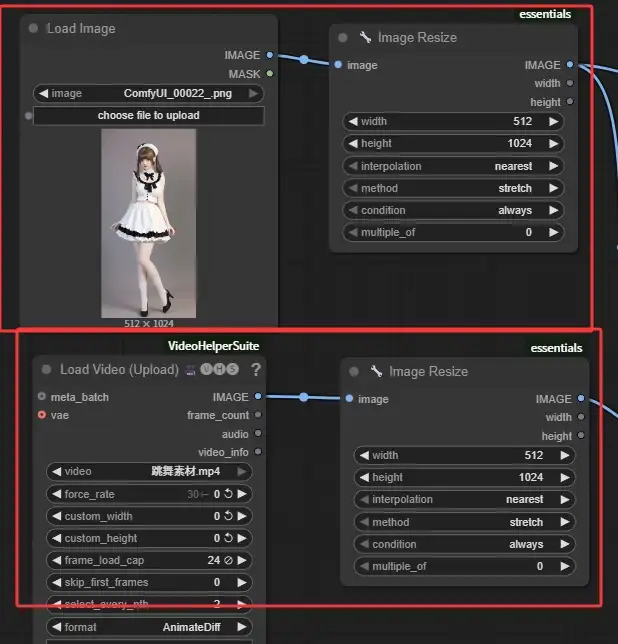The image size is (618, 644).
Task: Open the interpolation dropdown in top Image Resize
Action: tap(453, 166)
